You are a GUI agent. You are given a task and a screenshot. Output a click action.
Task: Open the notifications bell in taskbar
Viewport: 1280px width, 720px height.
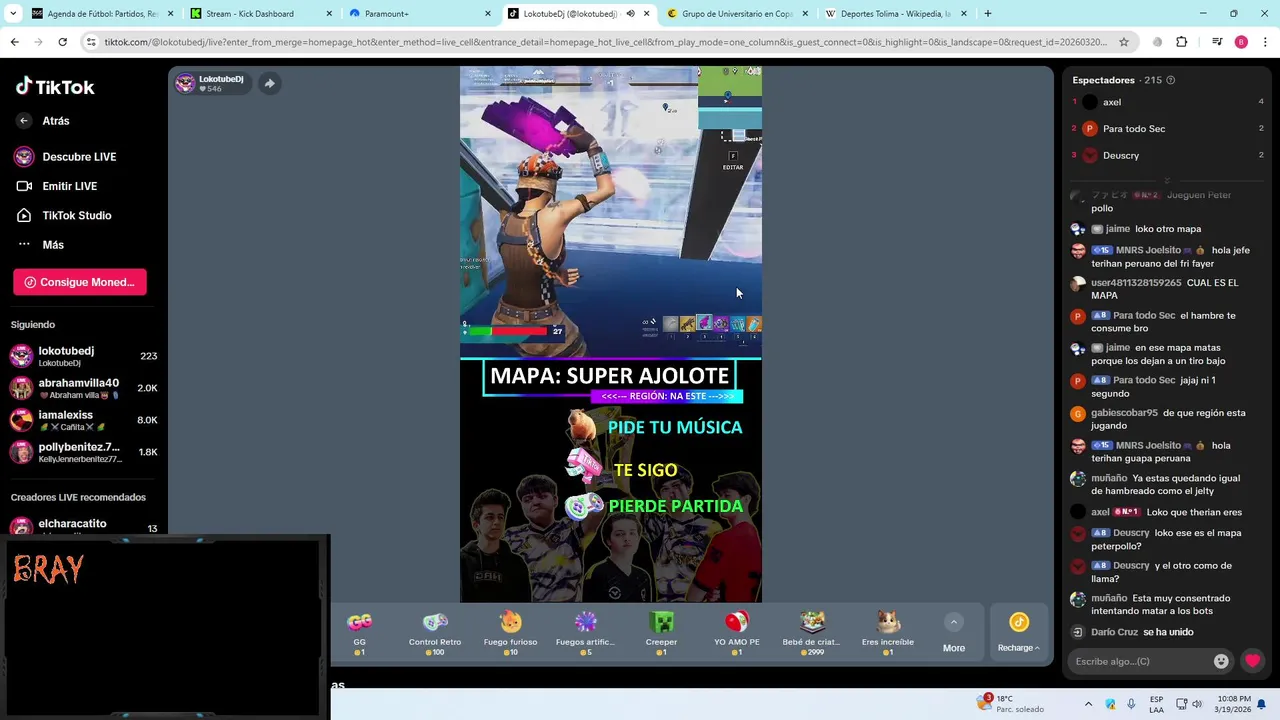(x=1262, y=704)
